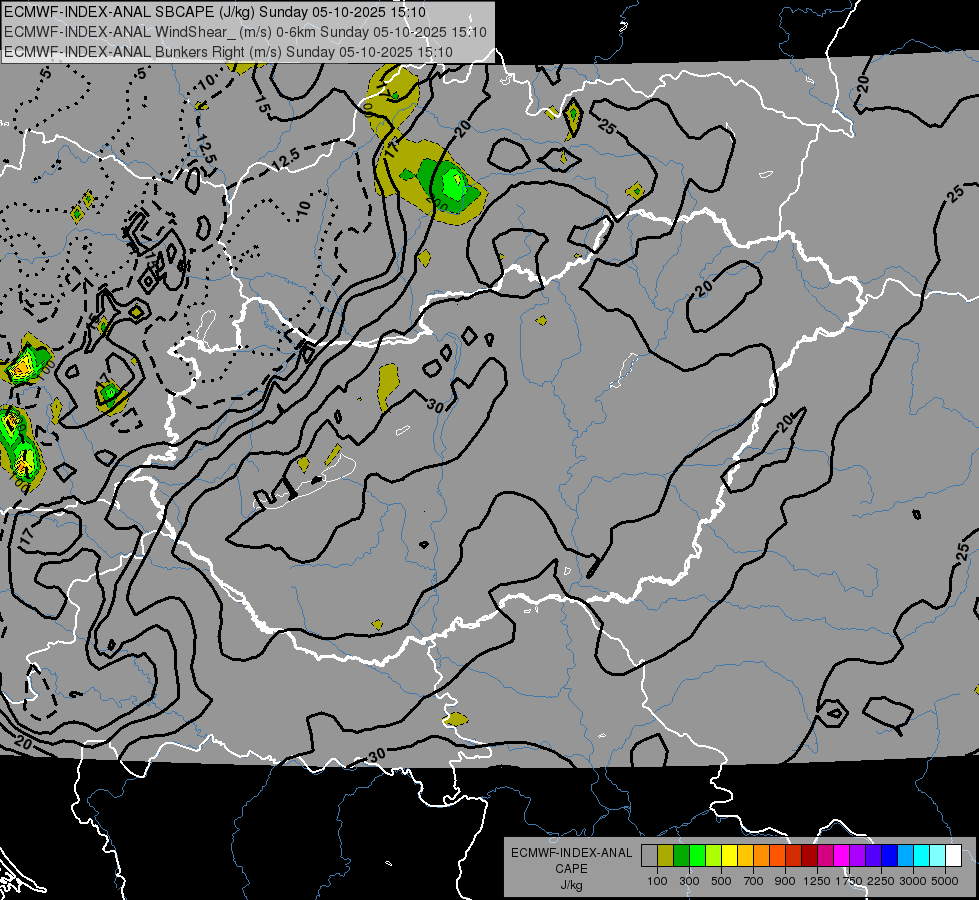Click the pale cyan swatch ending at 5000
979x900 pixels.
coord(937,855)
